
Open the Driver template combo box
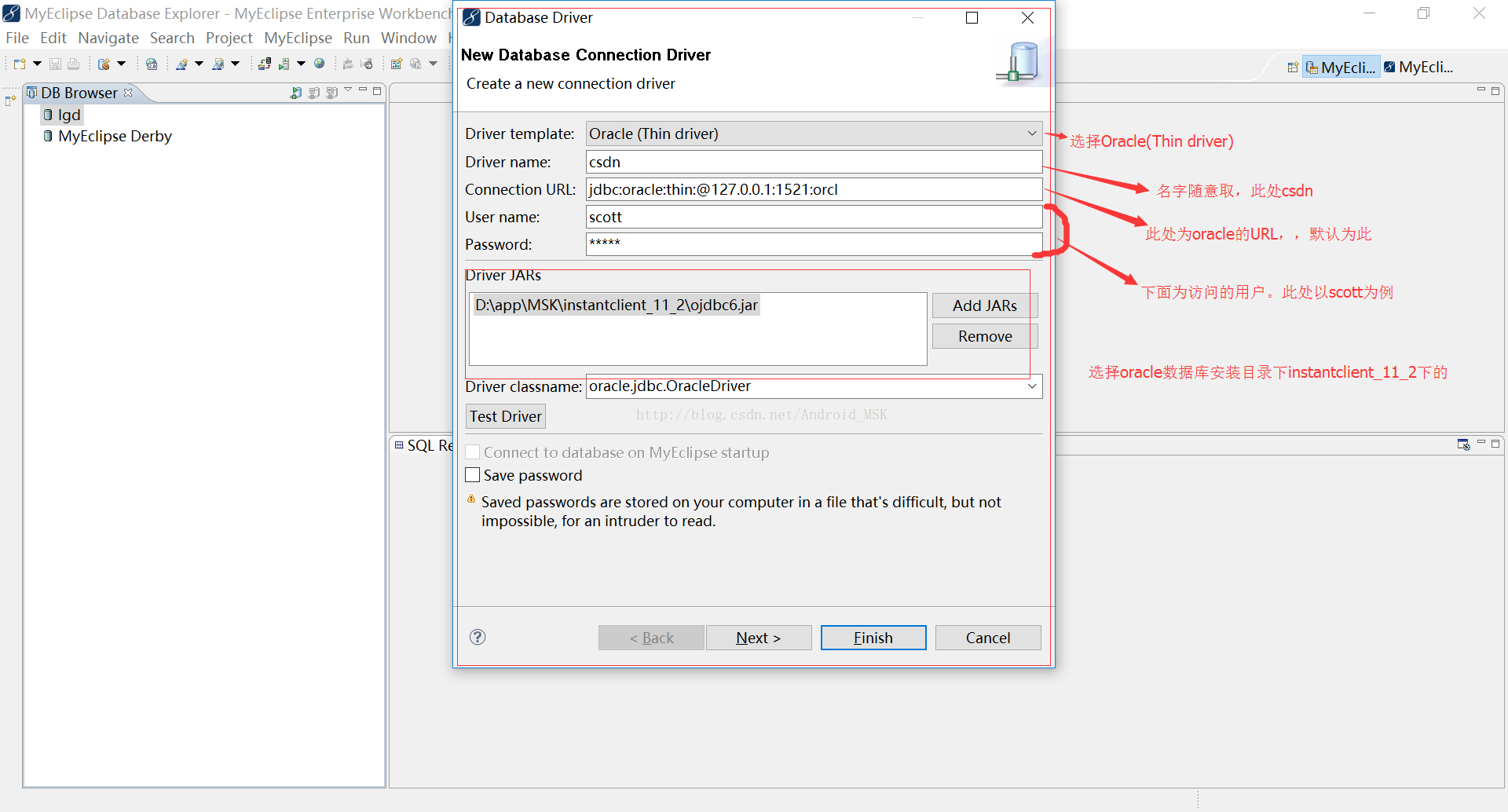[814, 134]
